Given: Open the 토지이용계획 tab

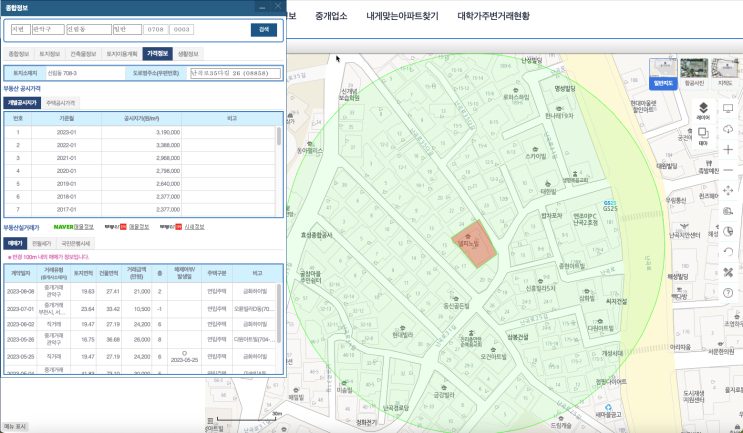Looking at the screenshot, I should tap(122, 54).
